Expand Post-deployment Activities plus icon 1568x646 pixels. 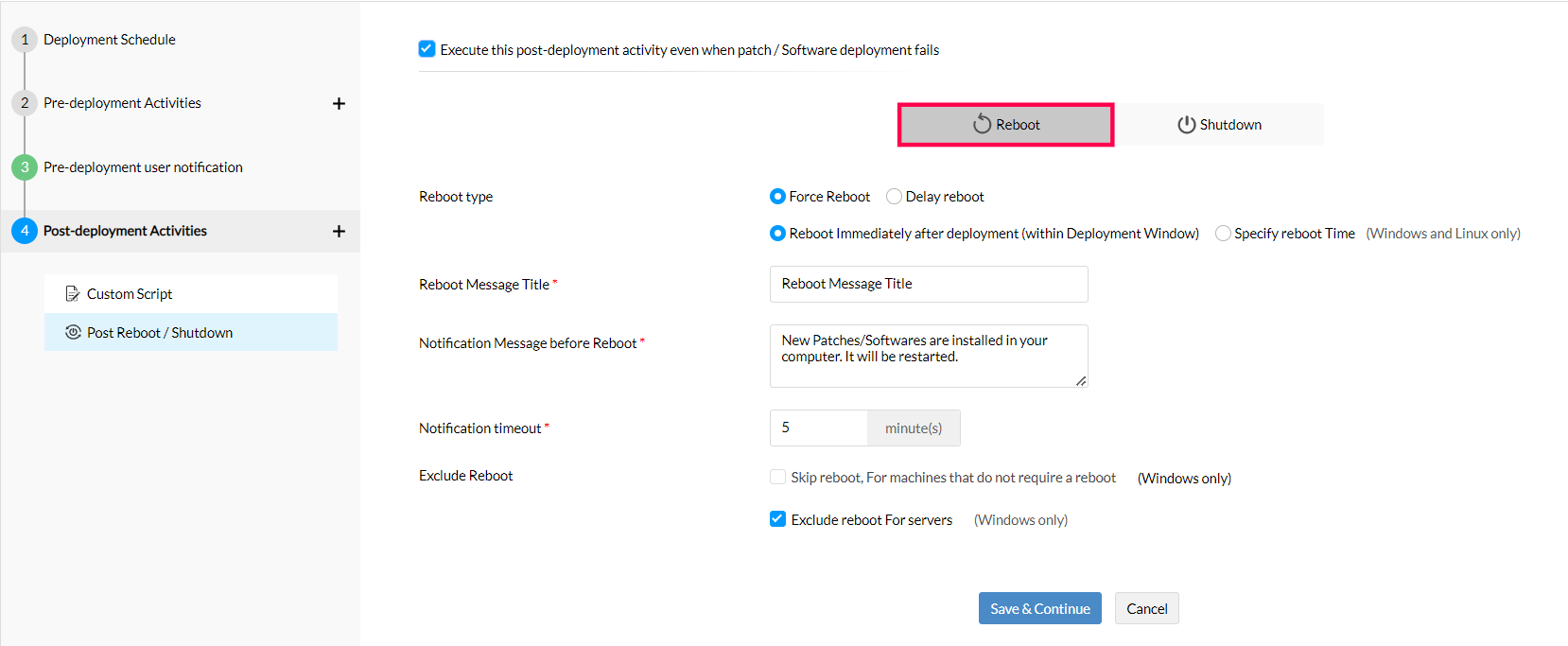pos(339,232)
